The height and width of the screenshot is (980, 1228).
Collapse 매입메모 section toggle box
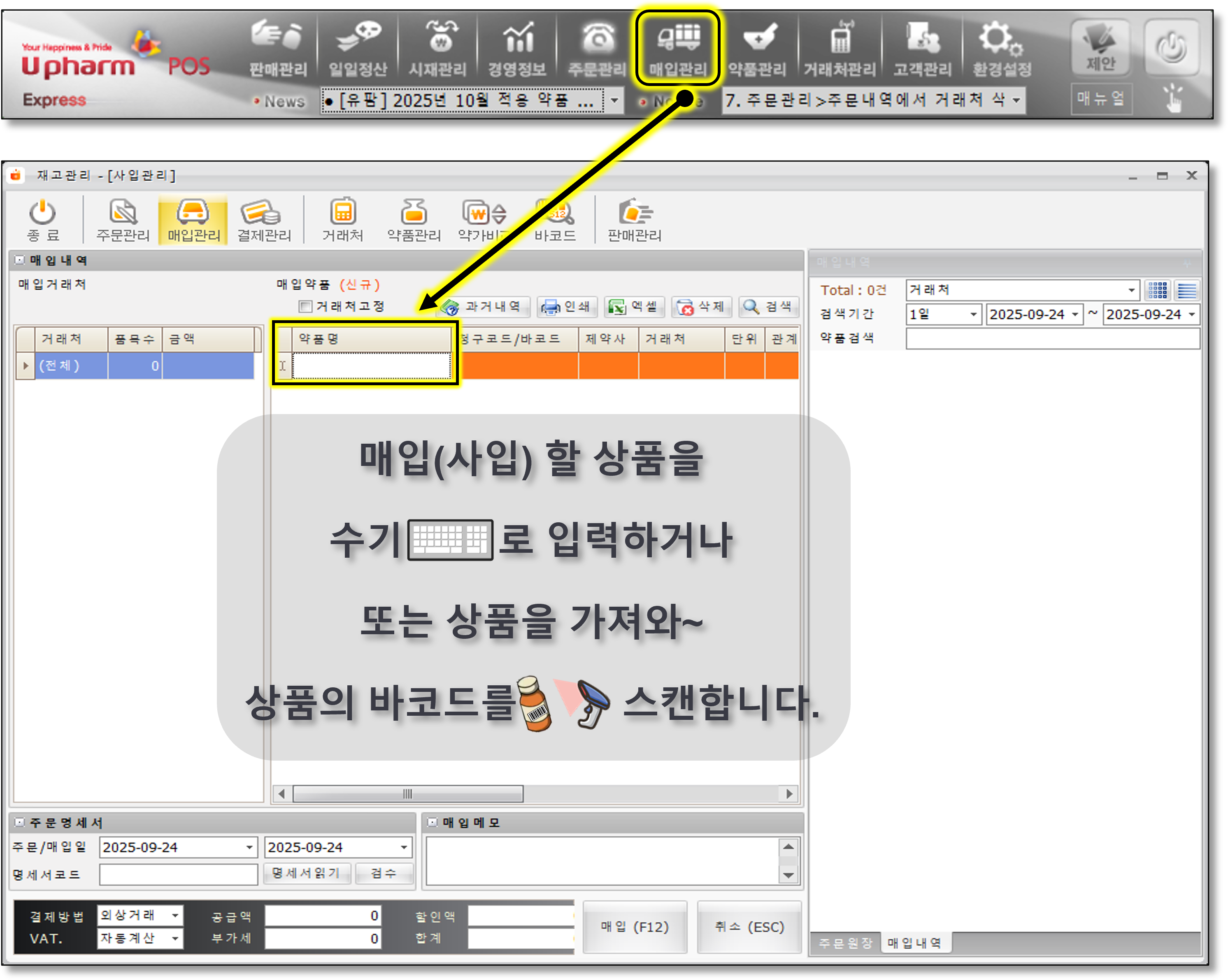pos(432,822)
